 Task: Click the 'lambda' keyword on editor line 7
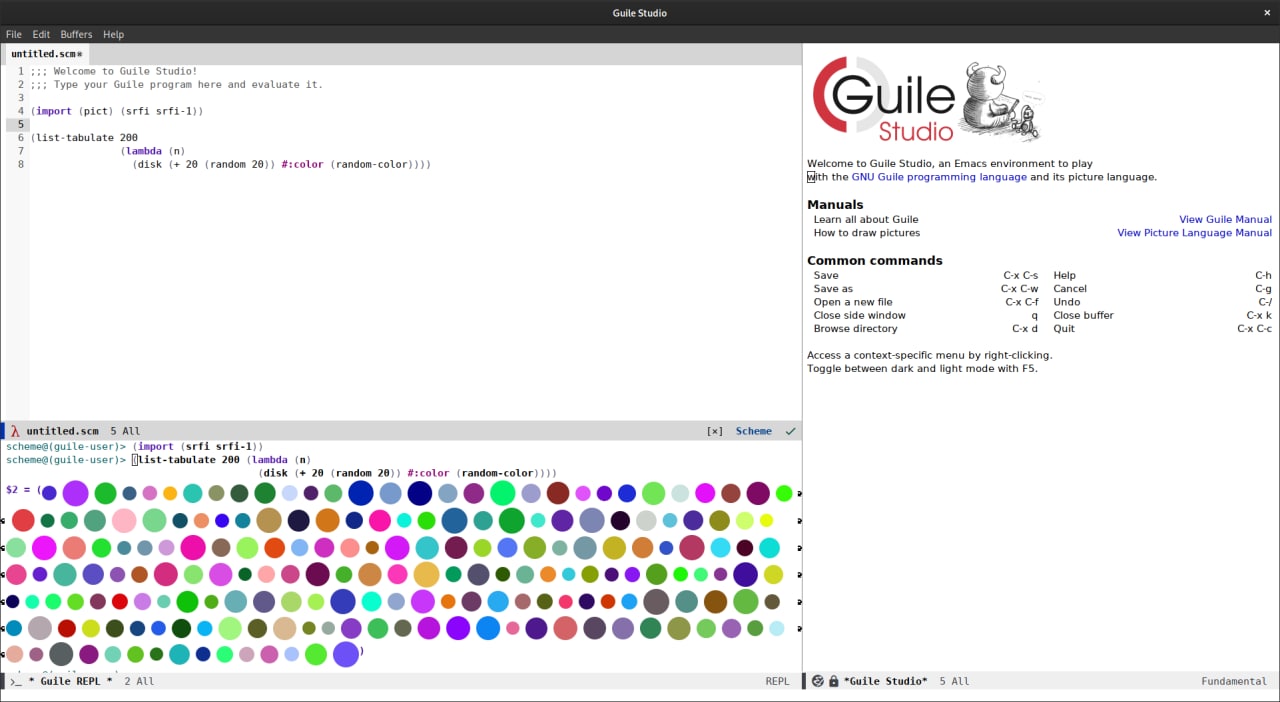pyautogui.click(x=144, y=151)
